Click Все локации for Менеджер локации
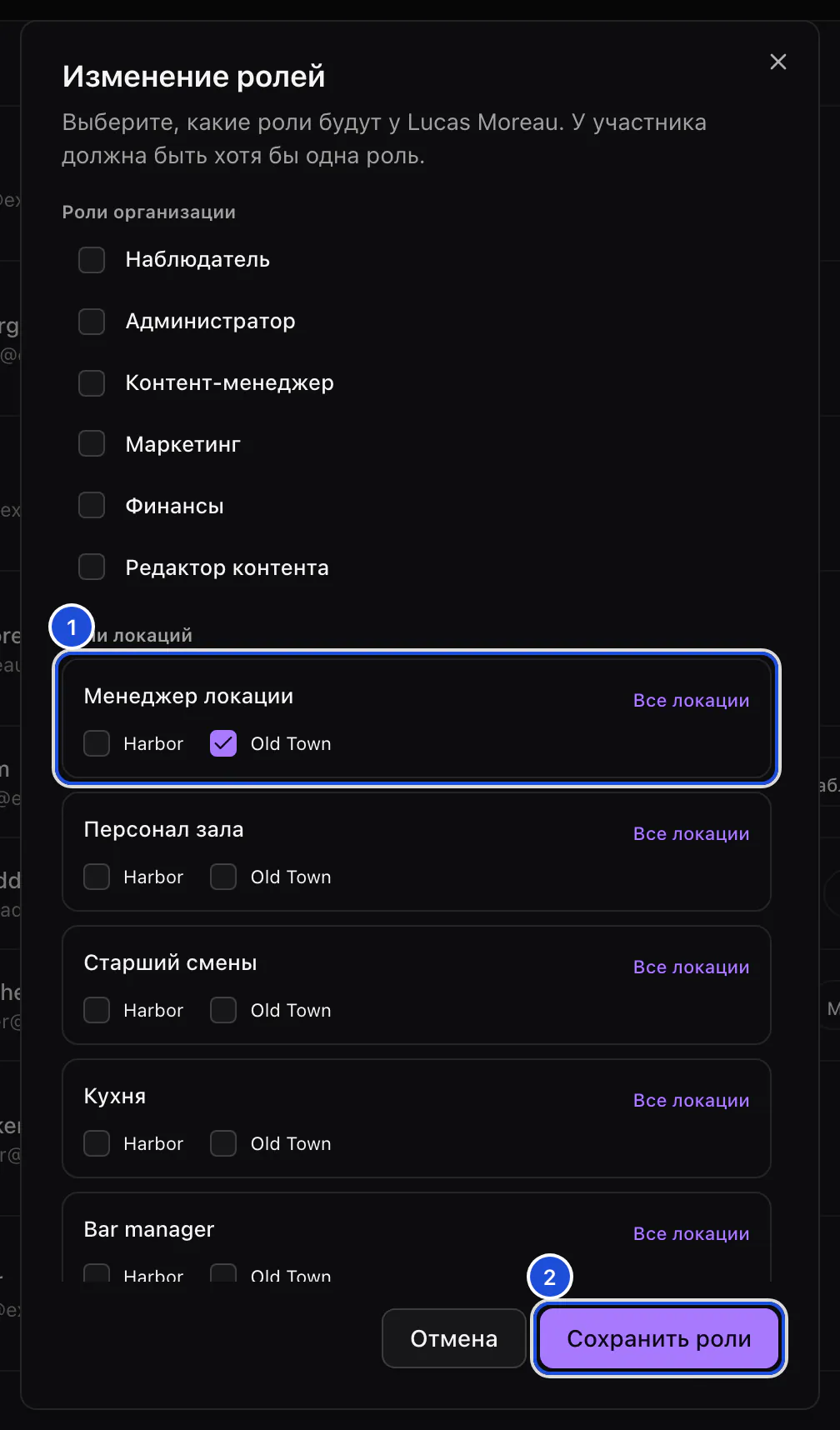 pos(691,701)
